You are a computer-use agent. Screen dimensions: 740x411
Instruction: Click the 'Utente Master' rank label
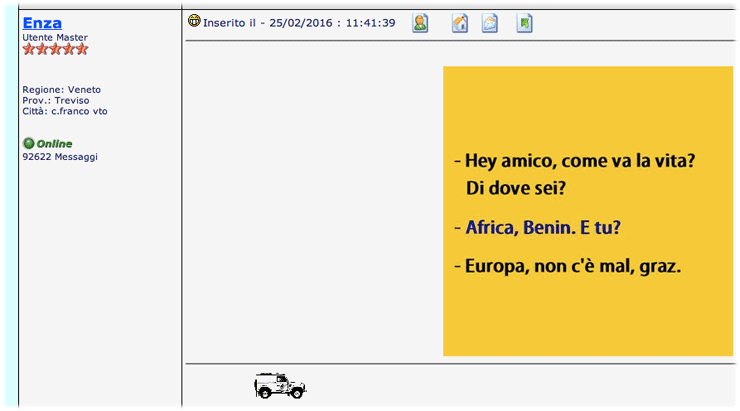(x=55, y=37)
